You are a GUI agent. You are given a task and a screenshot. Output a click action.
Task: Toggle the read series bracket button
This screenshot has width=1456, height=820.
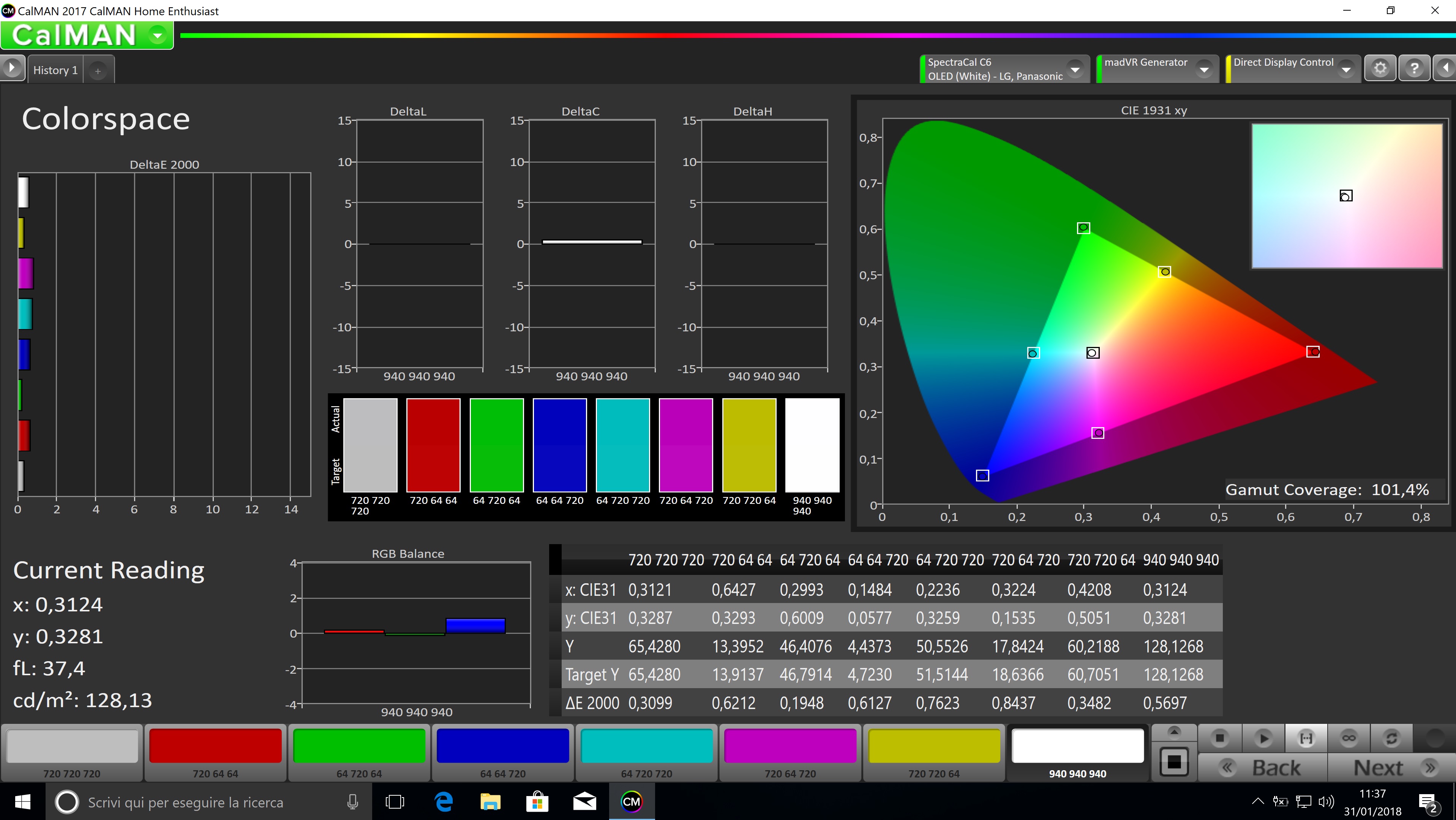tap(1306, 738)
